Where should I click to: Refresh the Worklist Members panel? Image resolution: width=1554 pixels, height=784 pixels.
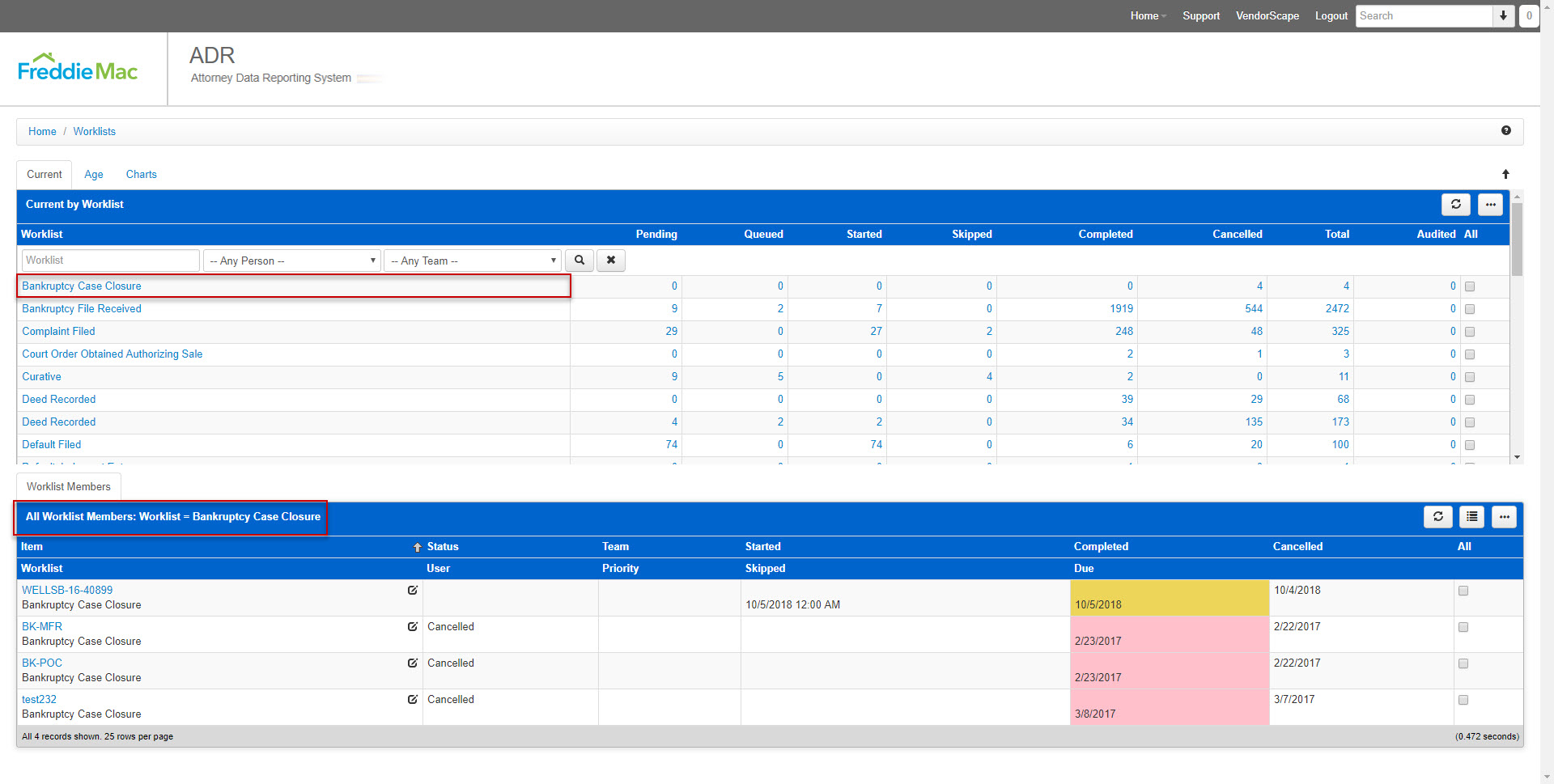click(1437, 517)
